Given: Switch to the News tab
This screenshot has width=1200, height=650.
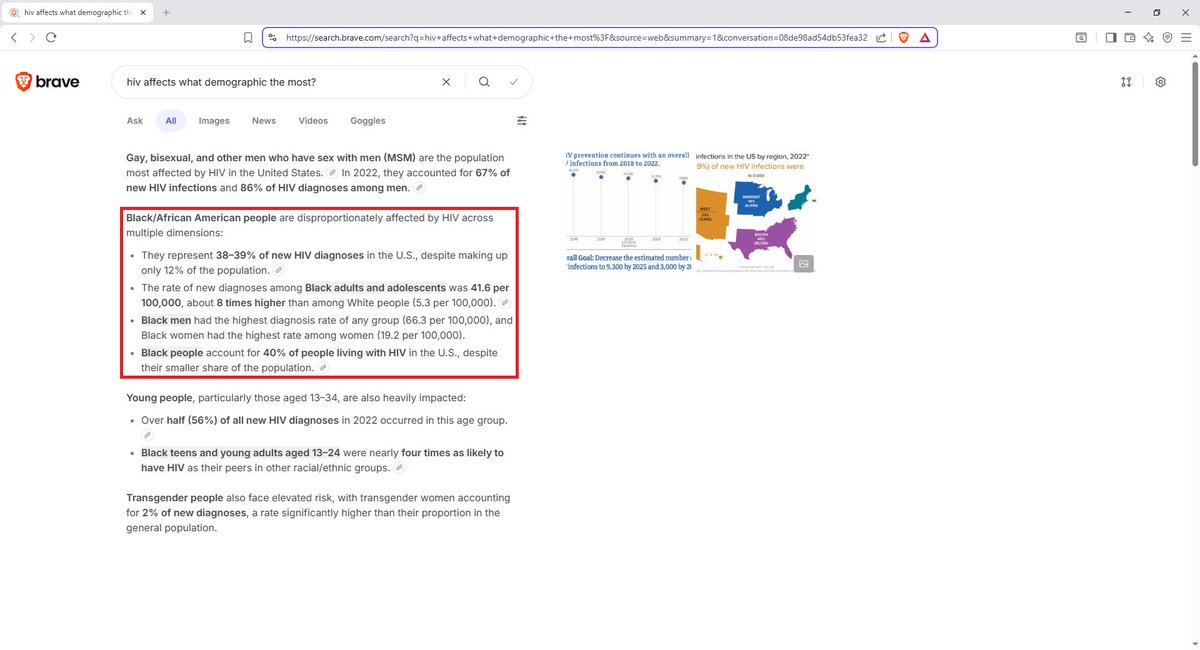Looking at the screenshot, I should click(x=264, y=121).
